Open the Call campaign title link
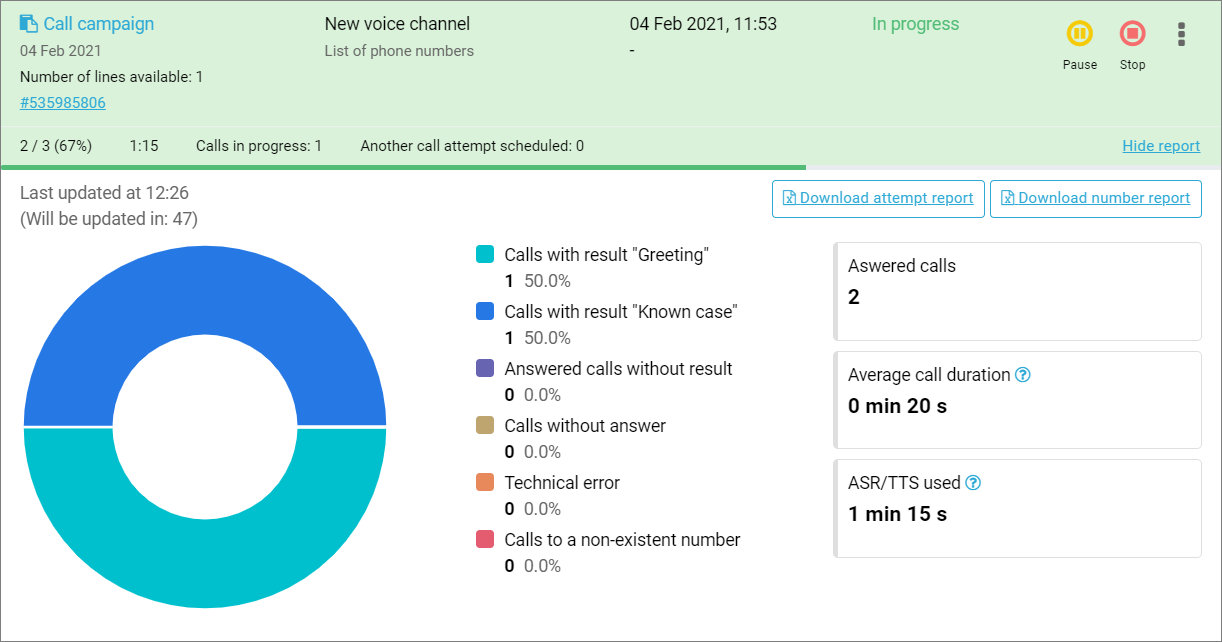This screenshot has width=1222, height=642. pos(98,24)
